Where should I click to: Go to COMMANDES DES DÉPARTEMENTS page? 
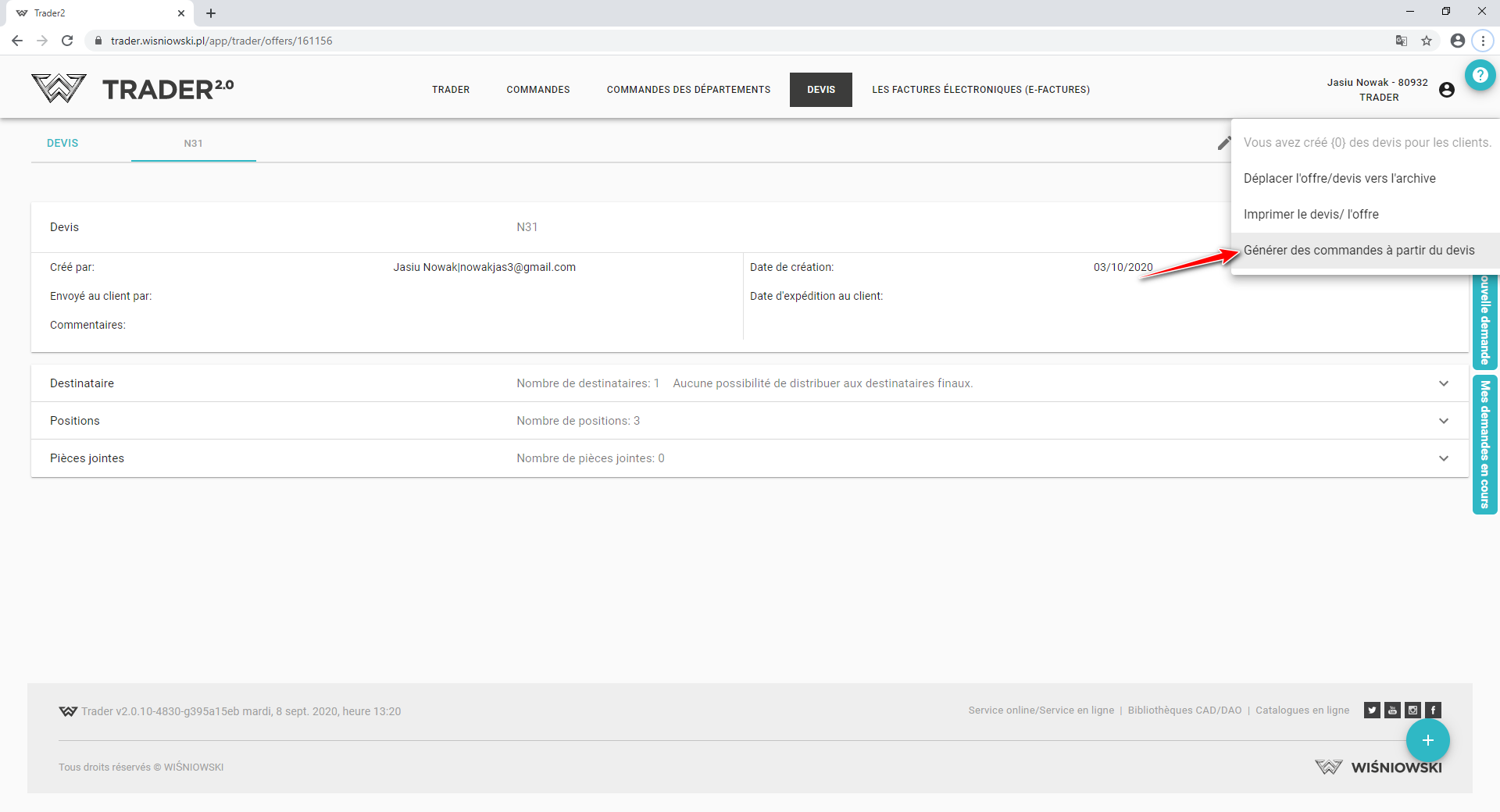[688, 90]
